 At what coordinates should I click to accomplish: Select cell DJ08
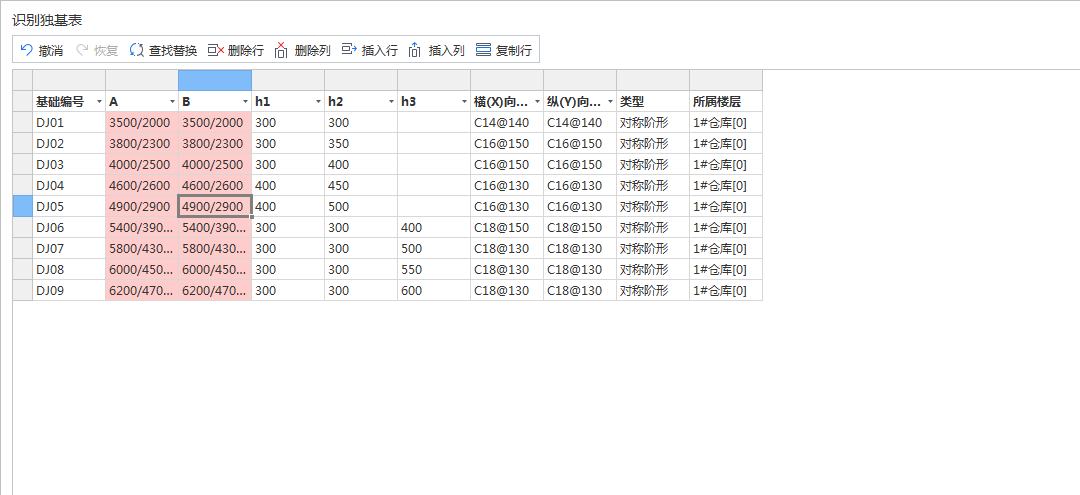coord(69,270)
